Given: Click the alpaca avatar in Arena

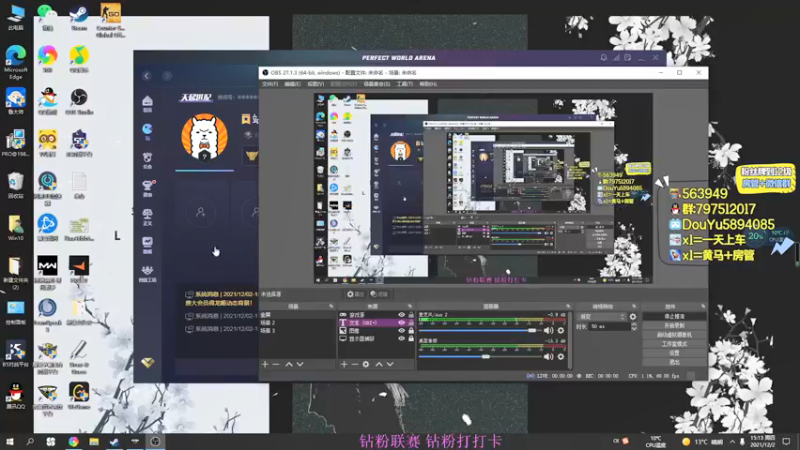Looking at the screenshot, I should coord(204,137).
